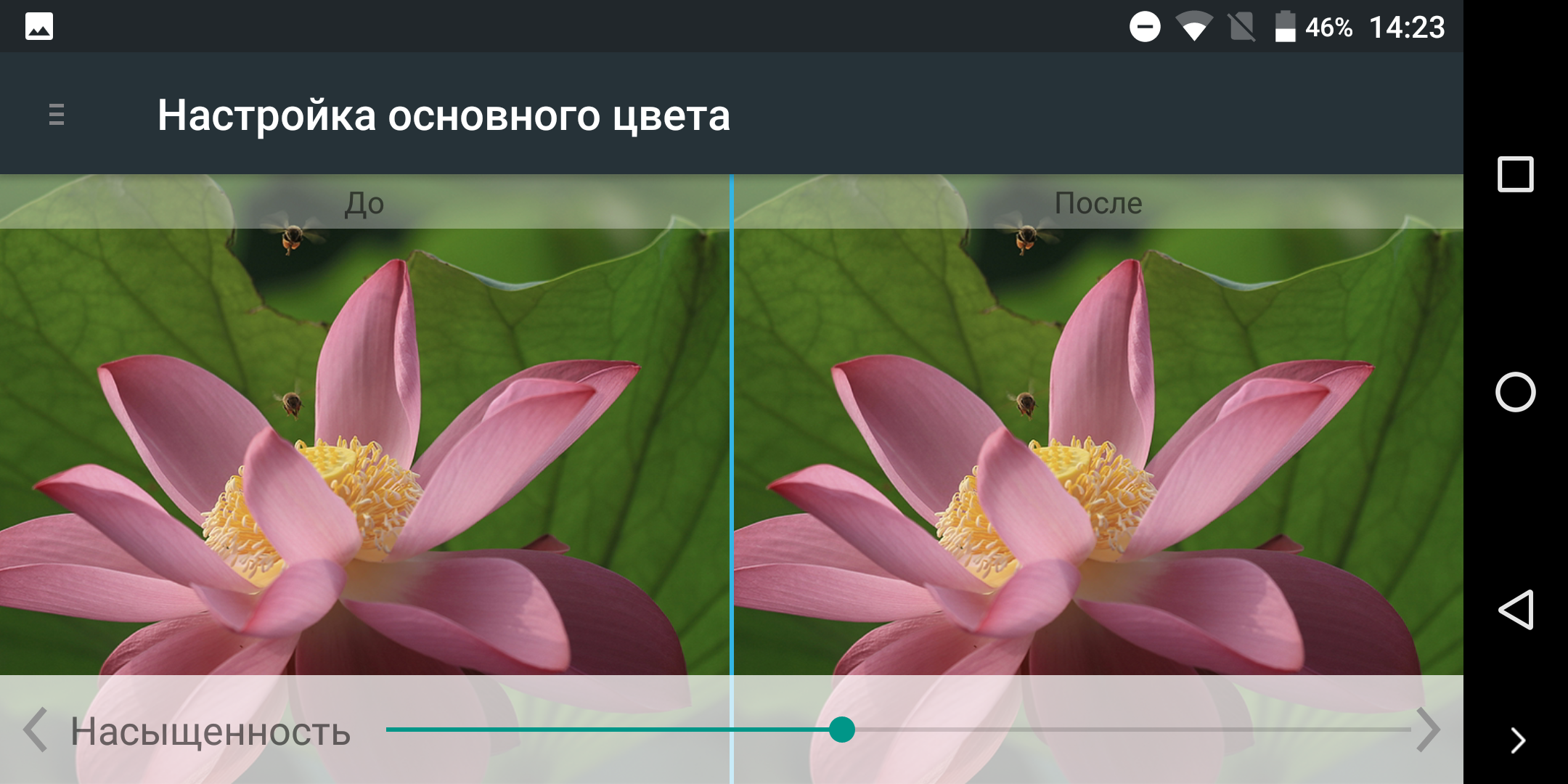The width and height of the screenshot is (1568, 784).
Task: Tap the image notification icon in the status bar
Action: click(39, 27)
